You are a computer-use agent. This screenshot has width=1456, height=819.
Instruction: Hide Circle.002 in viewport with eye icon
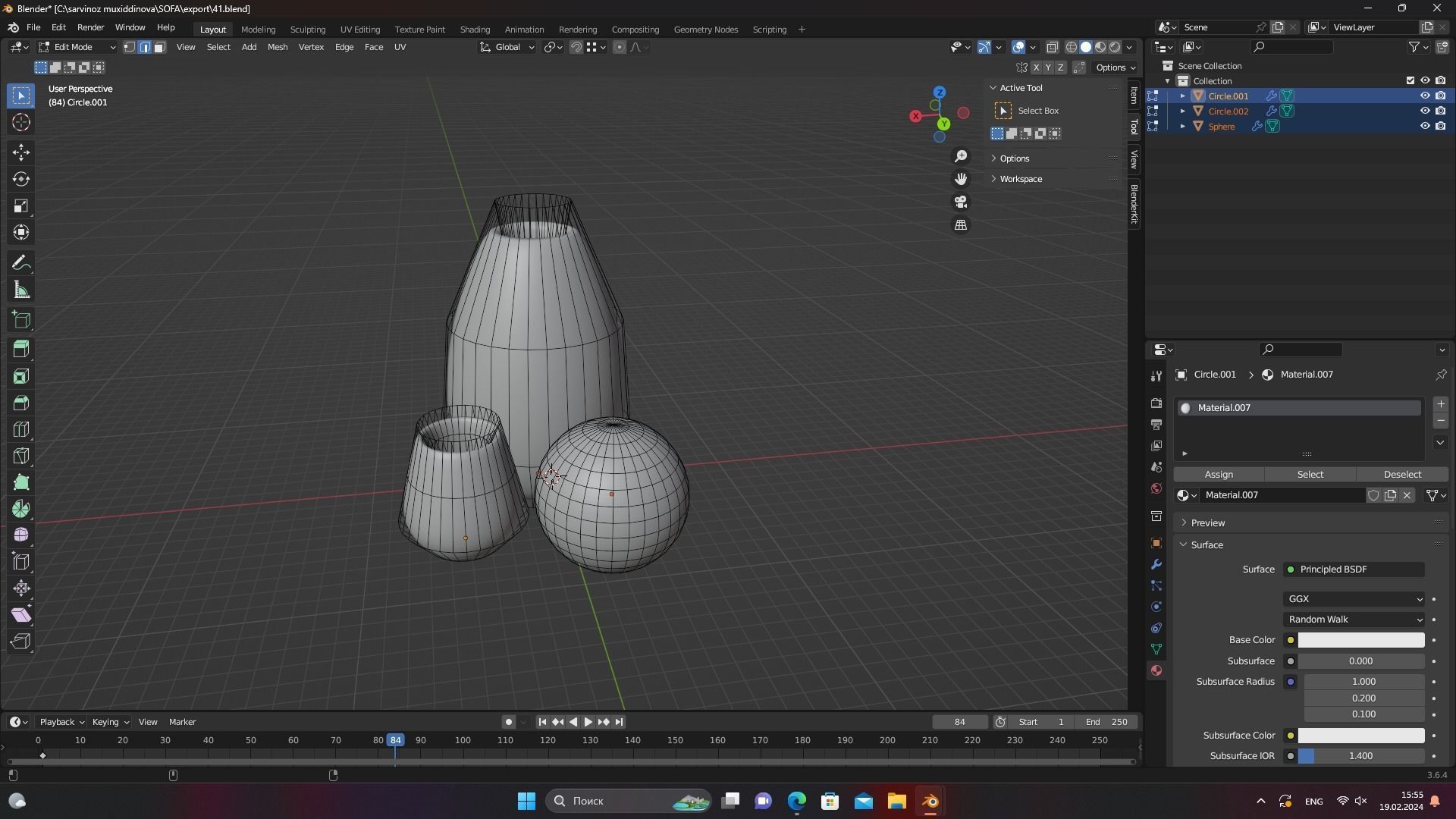click(x=1425, y=111)
